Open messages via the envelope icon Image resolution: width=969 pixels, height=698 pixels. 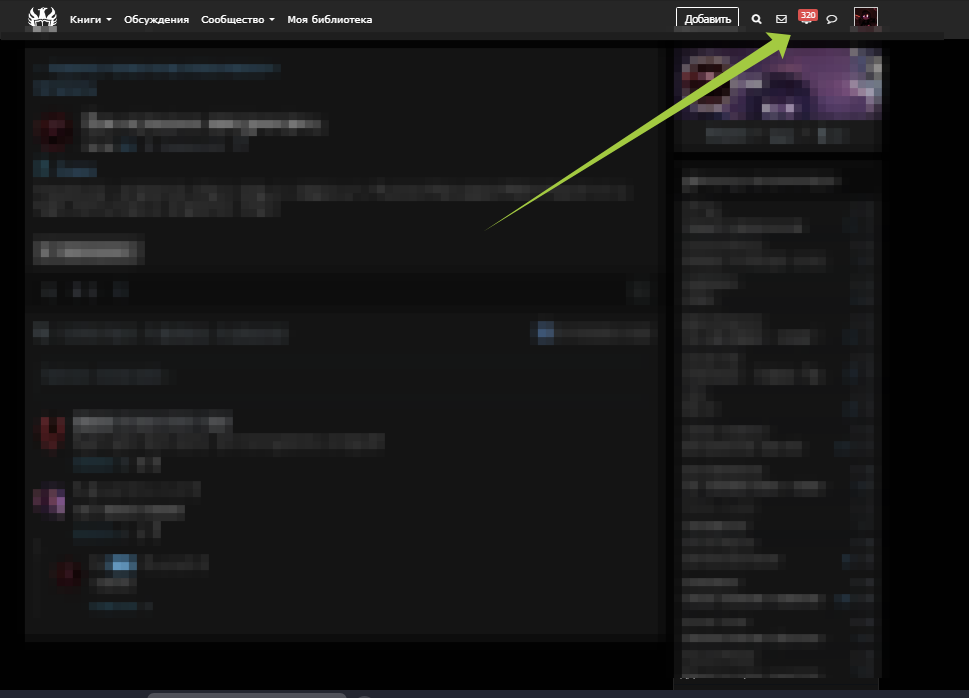click(781, 19)
